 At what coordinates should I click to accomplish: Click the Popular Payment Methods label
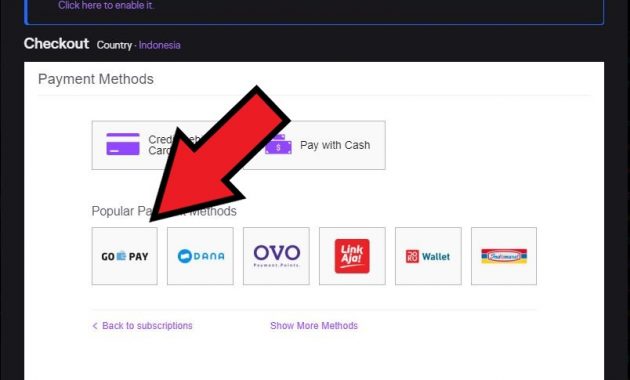pyautogui.click(x=164, y=211)
